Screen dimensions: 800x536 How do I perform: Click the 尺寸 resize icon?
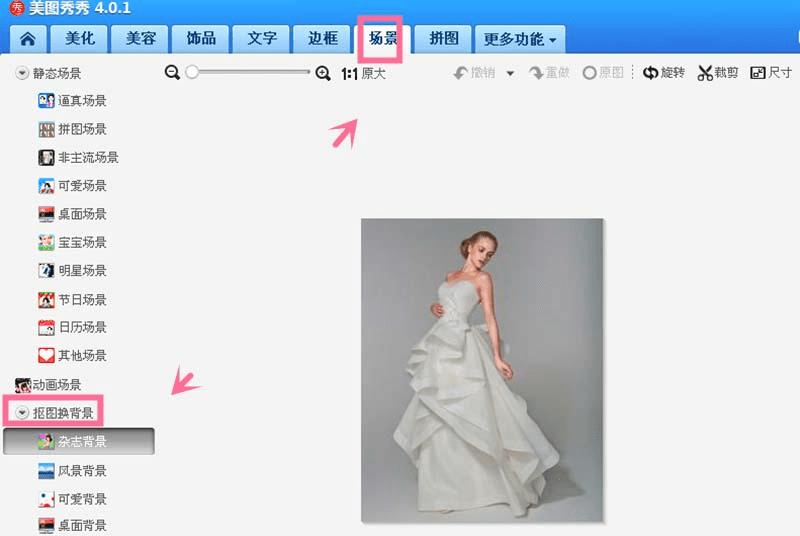click(x=758, y=73)
